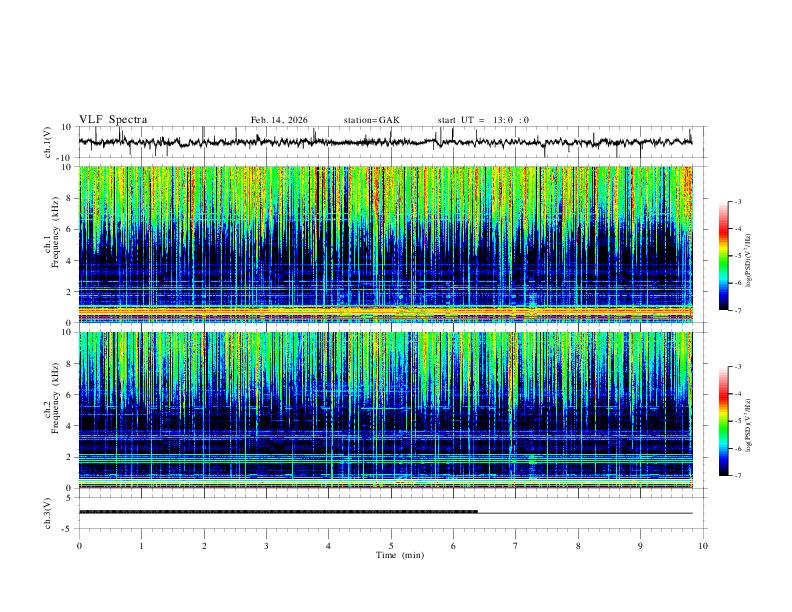This screenshot has width=792, height=612.
Task: Click time axis tick label "10"
Action: tap(703, 546)
